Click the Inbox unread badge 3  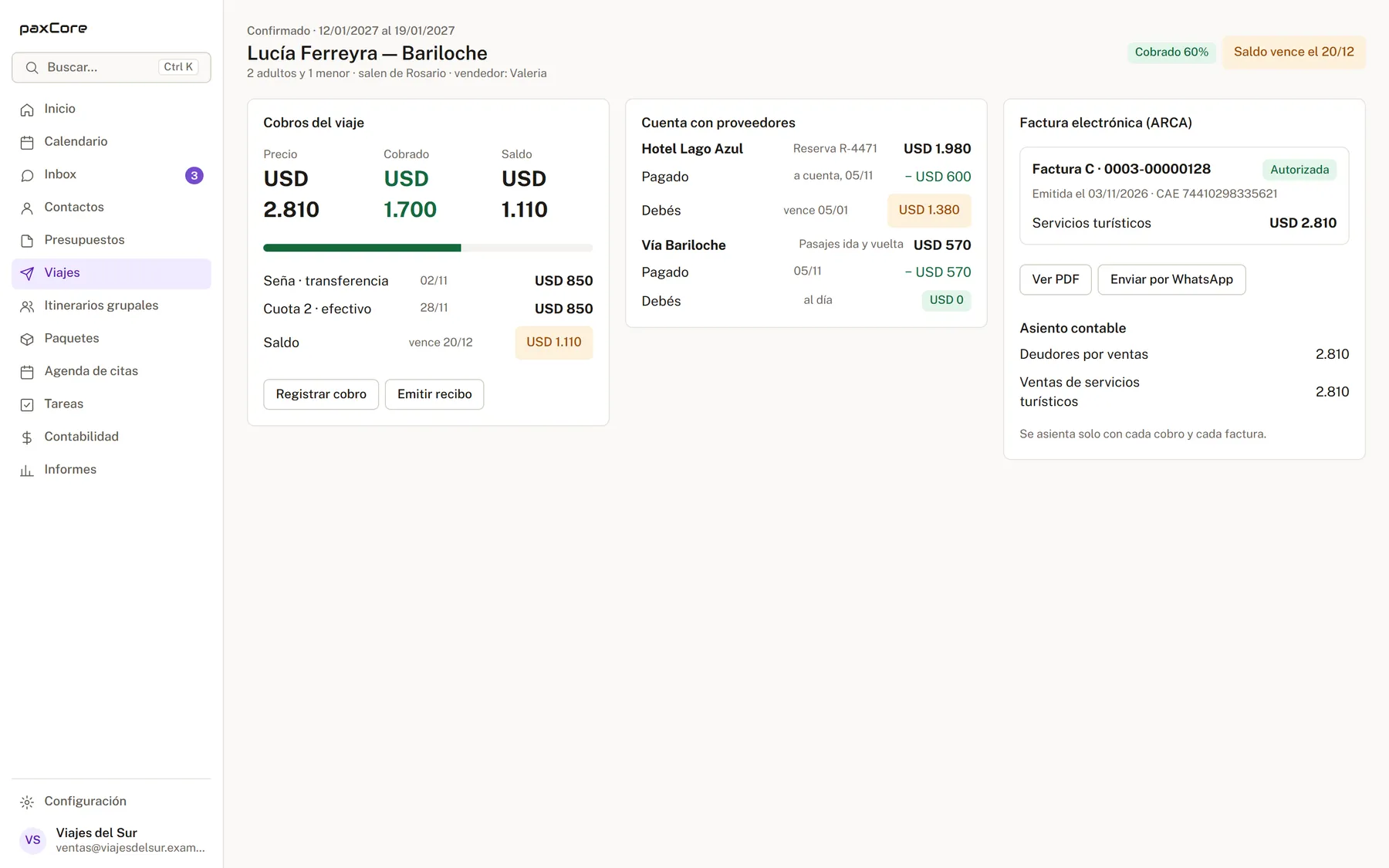(194, 175)
